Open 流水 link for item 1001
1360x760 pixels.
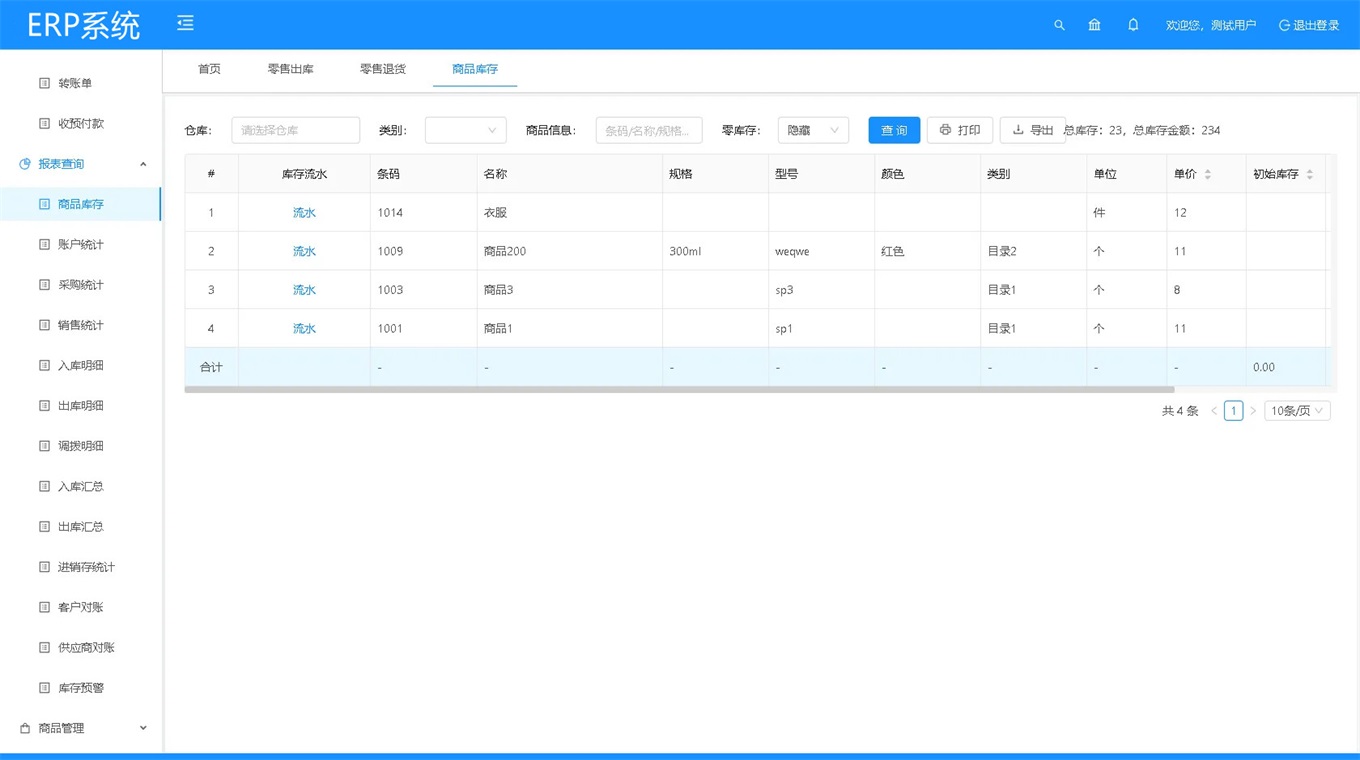[x=304, y=328]
